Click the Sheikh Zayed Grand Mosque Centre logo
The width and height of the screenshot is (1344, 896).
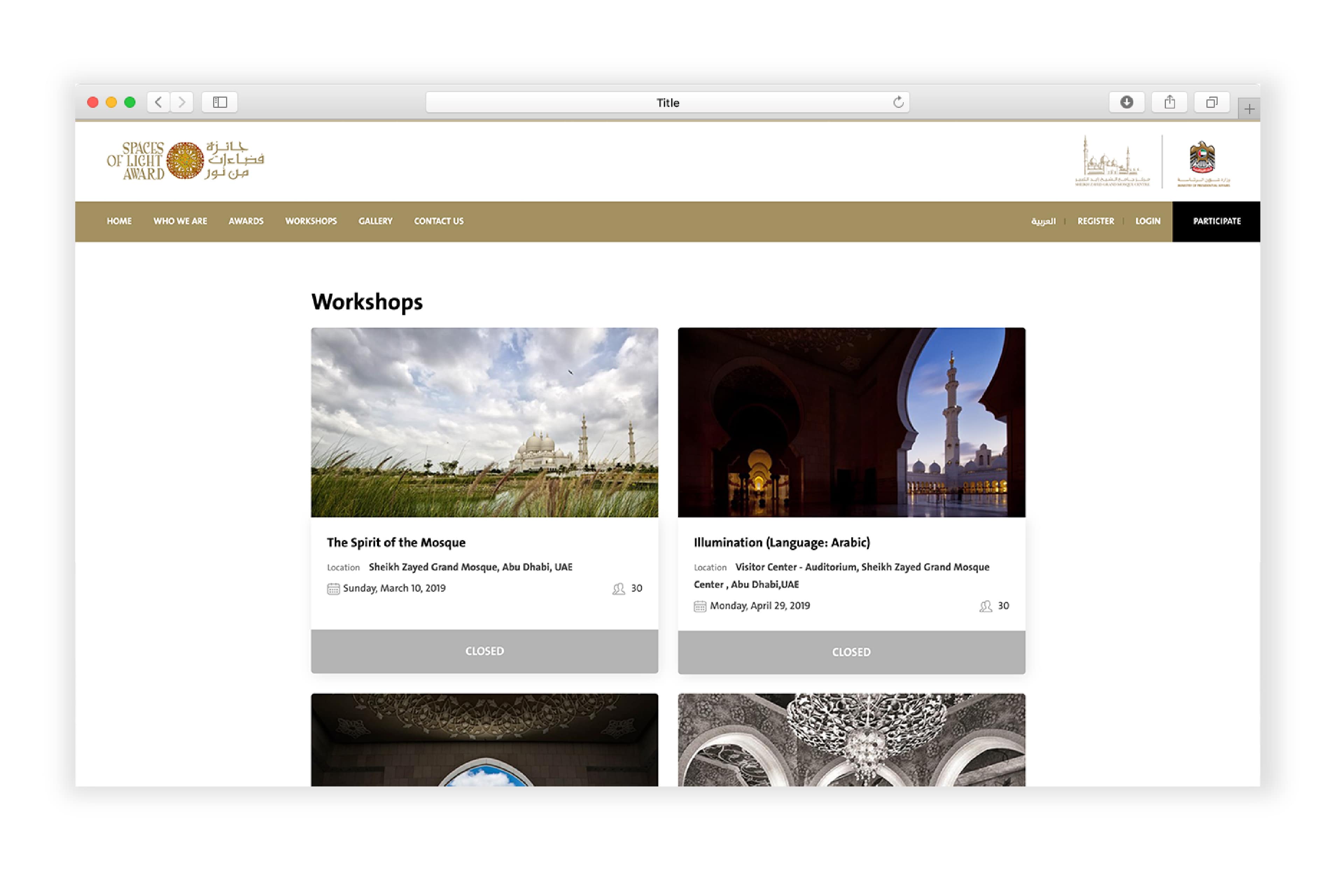(1112, 162)
